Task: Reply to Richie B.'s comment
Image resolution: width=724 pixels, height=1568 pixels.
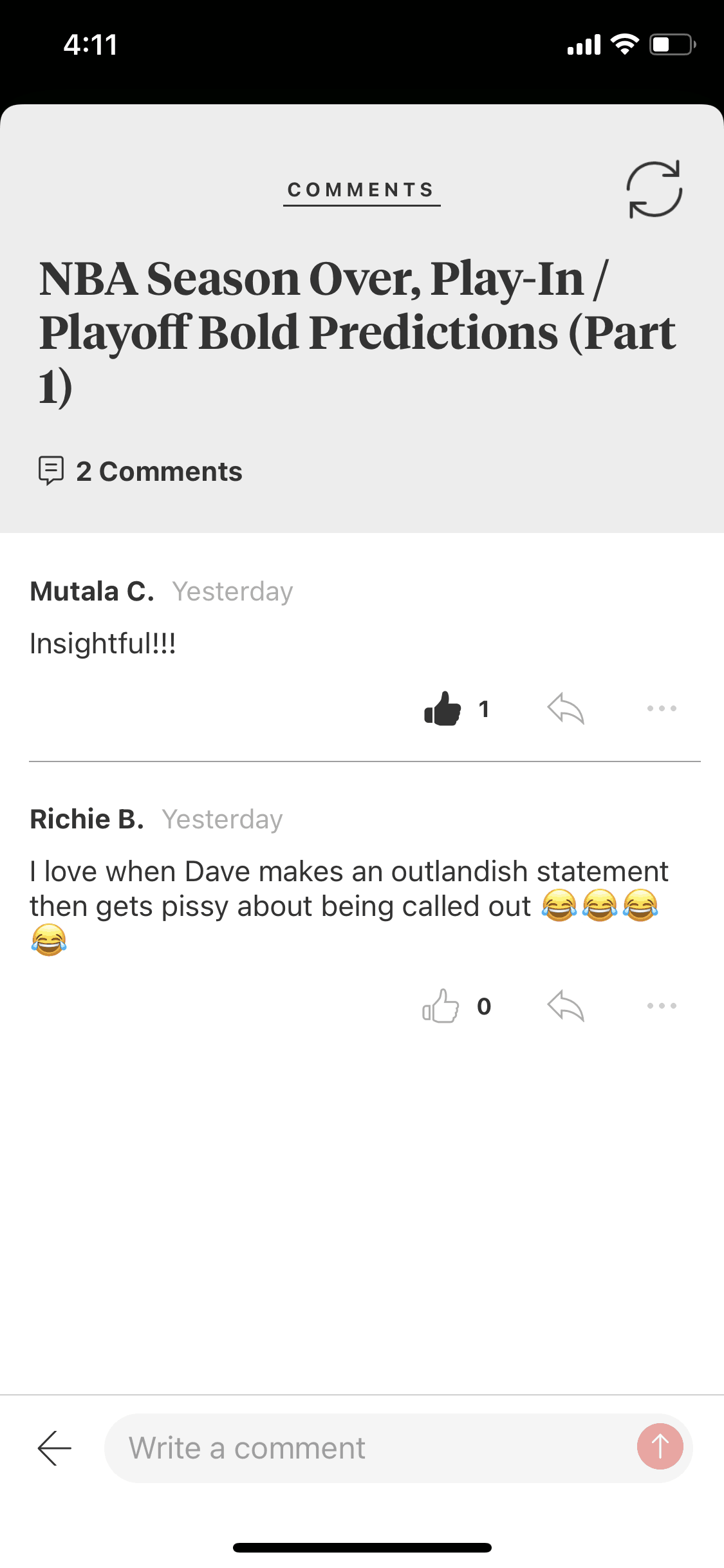Action: click(x=566, y=1006)
